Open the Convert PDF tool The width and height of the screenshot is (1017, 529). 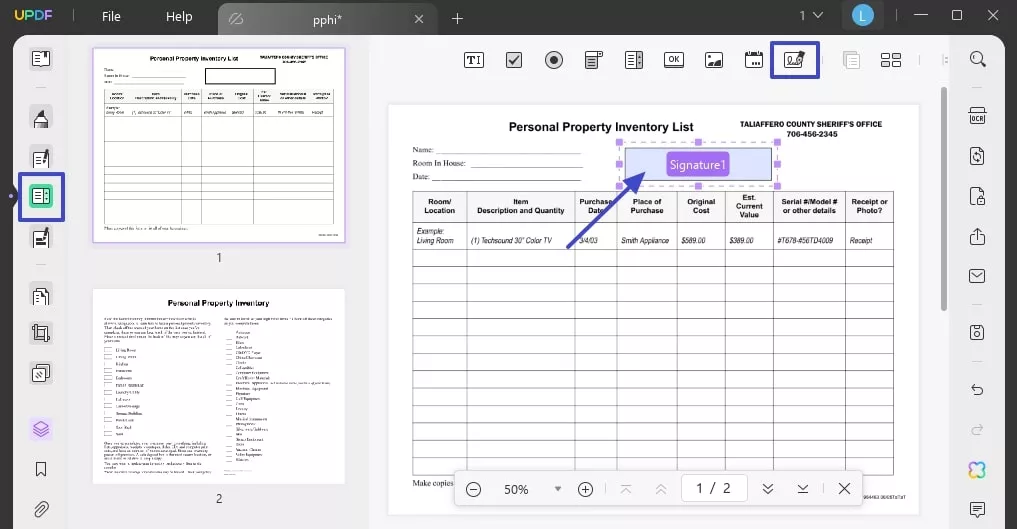[977, 156]
